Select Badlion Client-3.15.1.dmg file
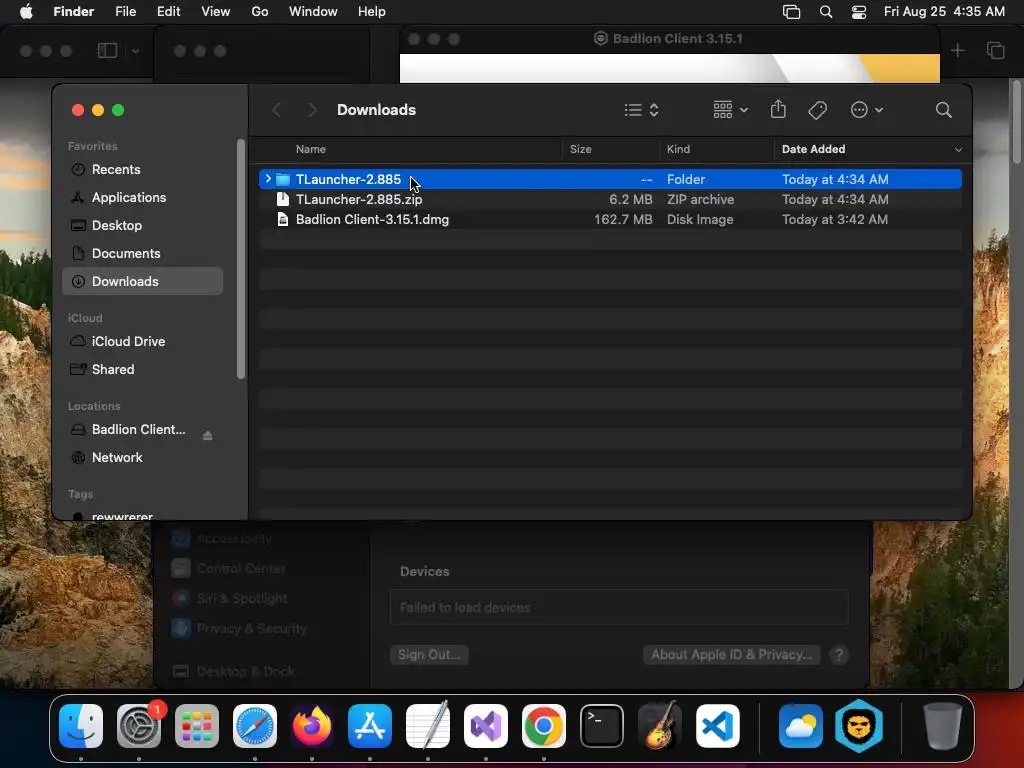The image size is (1024, 768). [x=610, y=219]
